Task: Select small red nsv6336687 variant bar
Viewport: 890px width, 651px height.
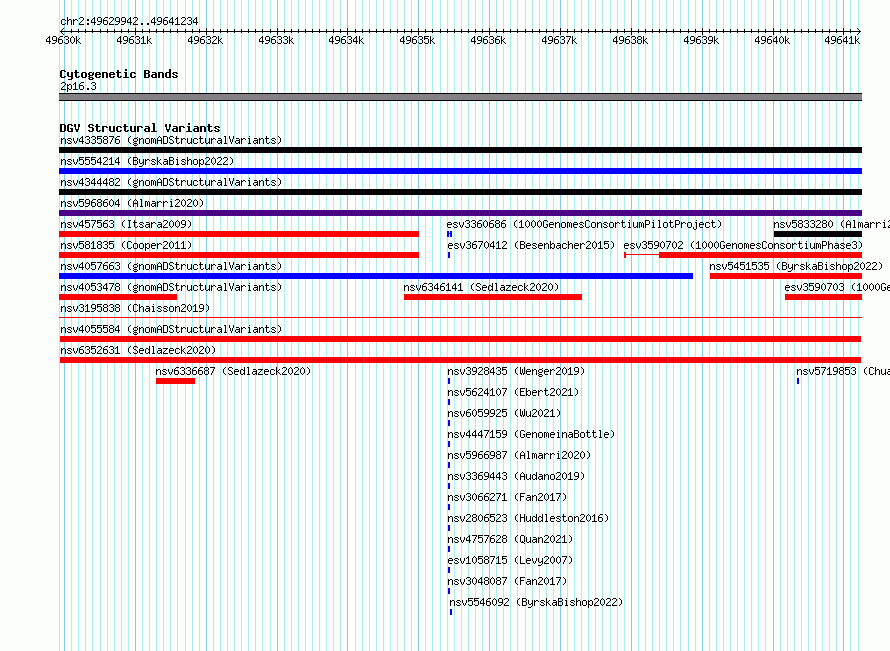Action: tap(175, 381)
